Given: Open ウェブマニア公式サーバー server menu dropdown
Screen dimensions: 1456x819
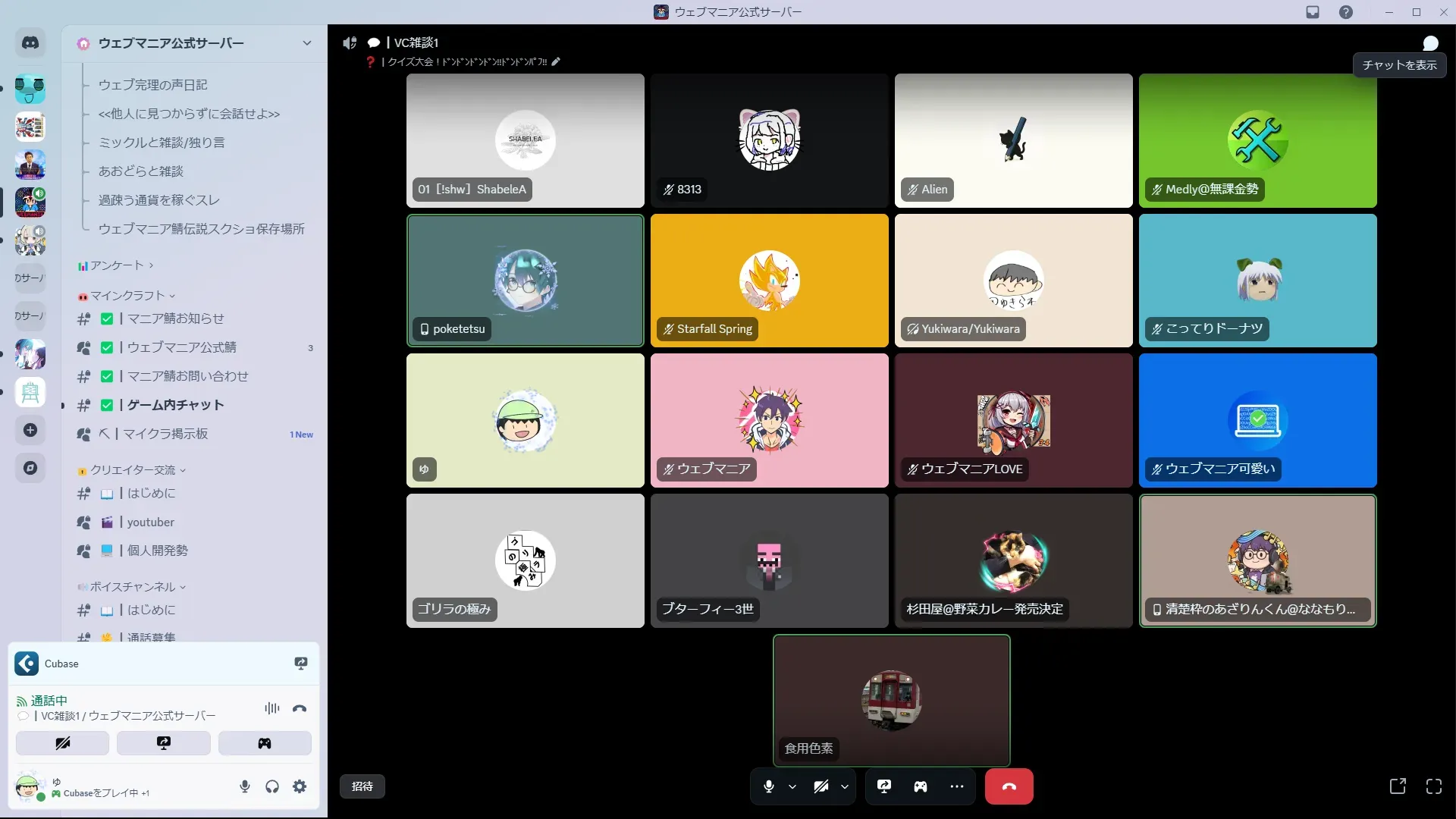Looking at the screenshot, I should (306, 43).
